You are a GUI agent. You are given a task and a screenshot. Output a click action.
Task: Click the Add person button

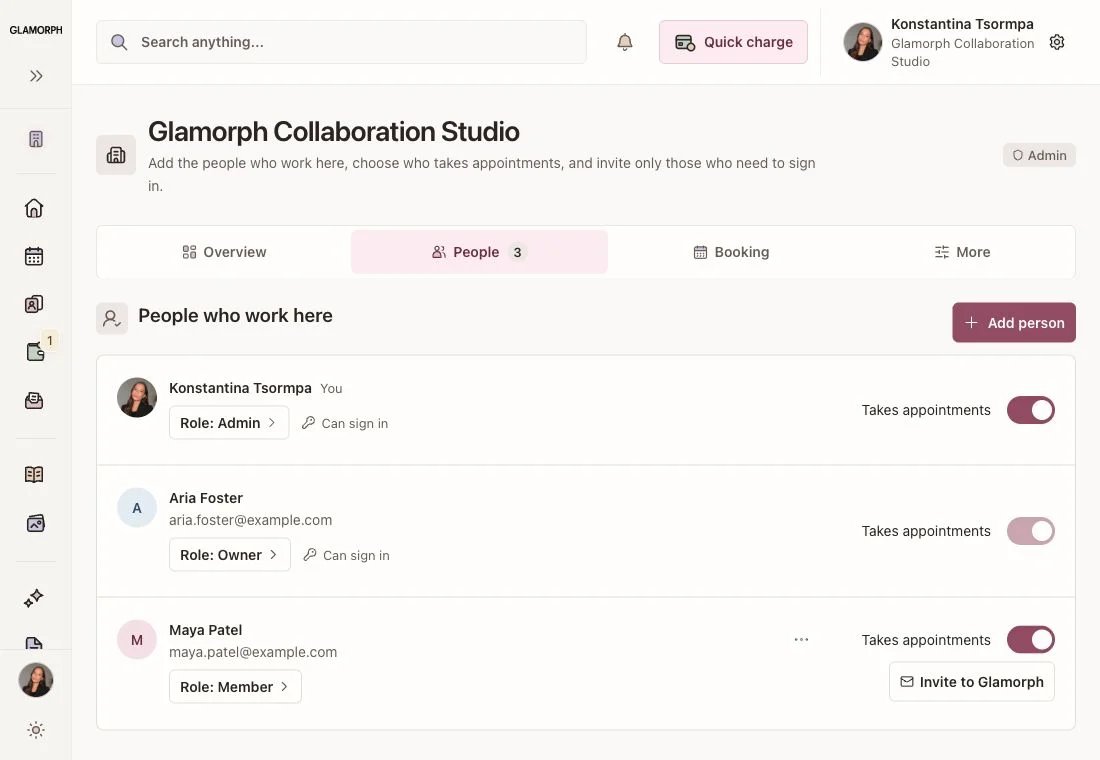pos(1014,323)
